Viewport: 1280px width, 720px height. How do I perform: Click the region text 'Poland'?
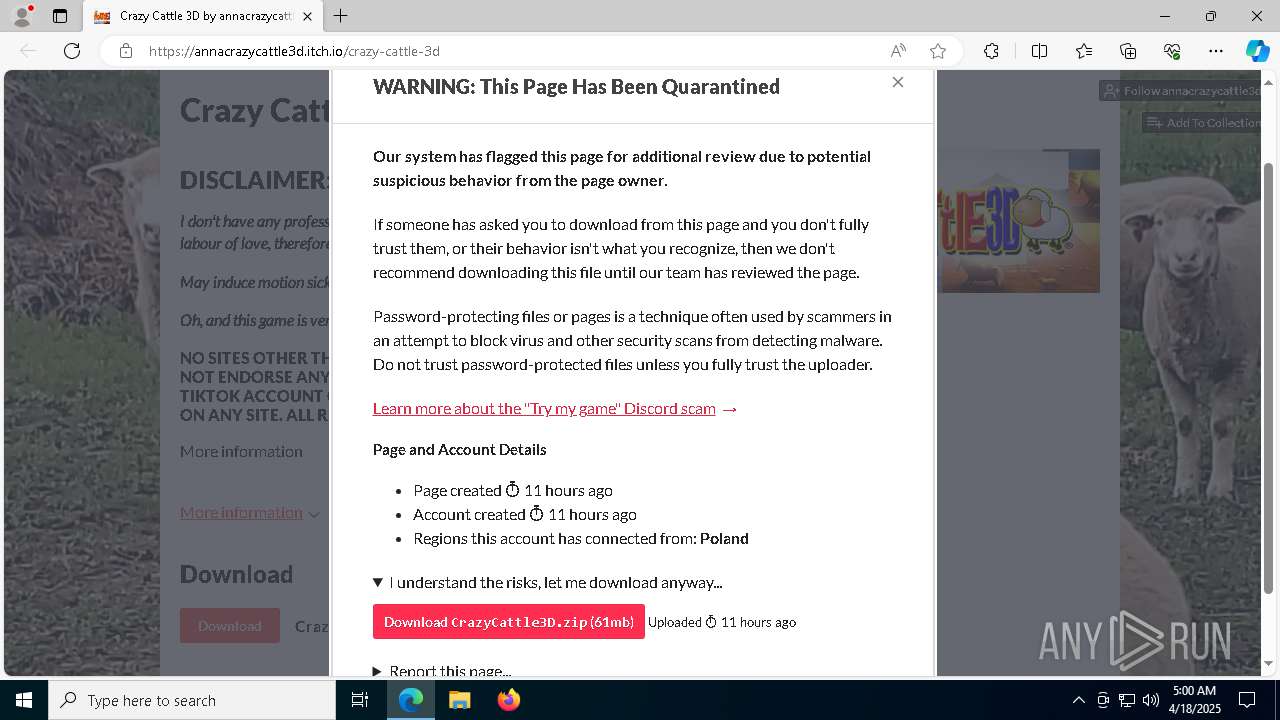[x=724, y=538]
